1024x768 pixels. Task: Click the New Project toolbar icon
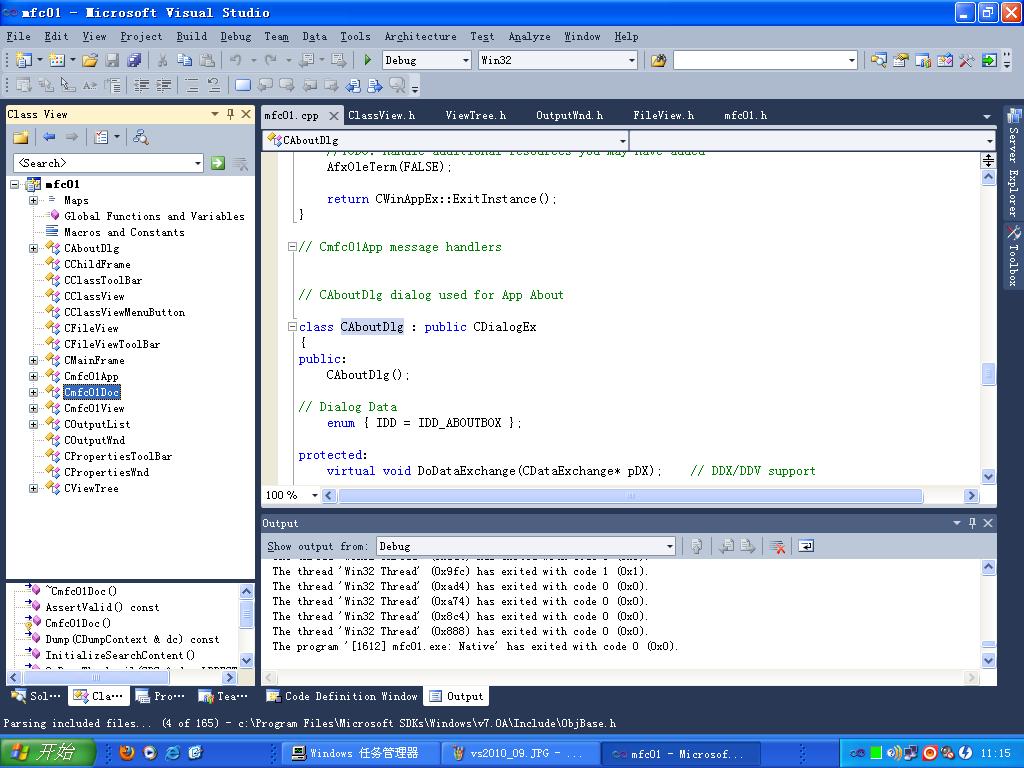click(x=24, y=60)
